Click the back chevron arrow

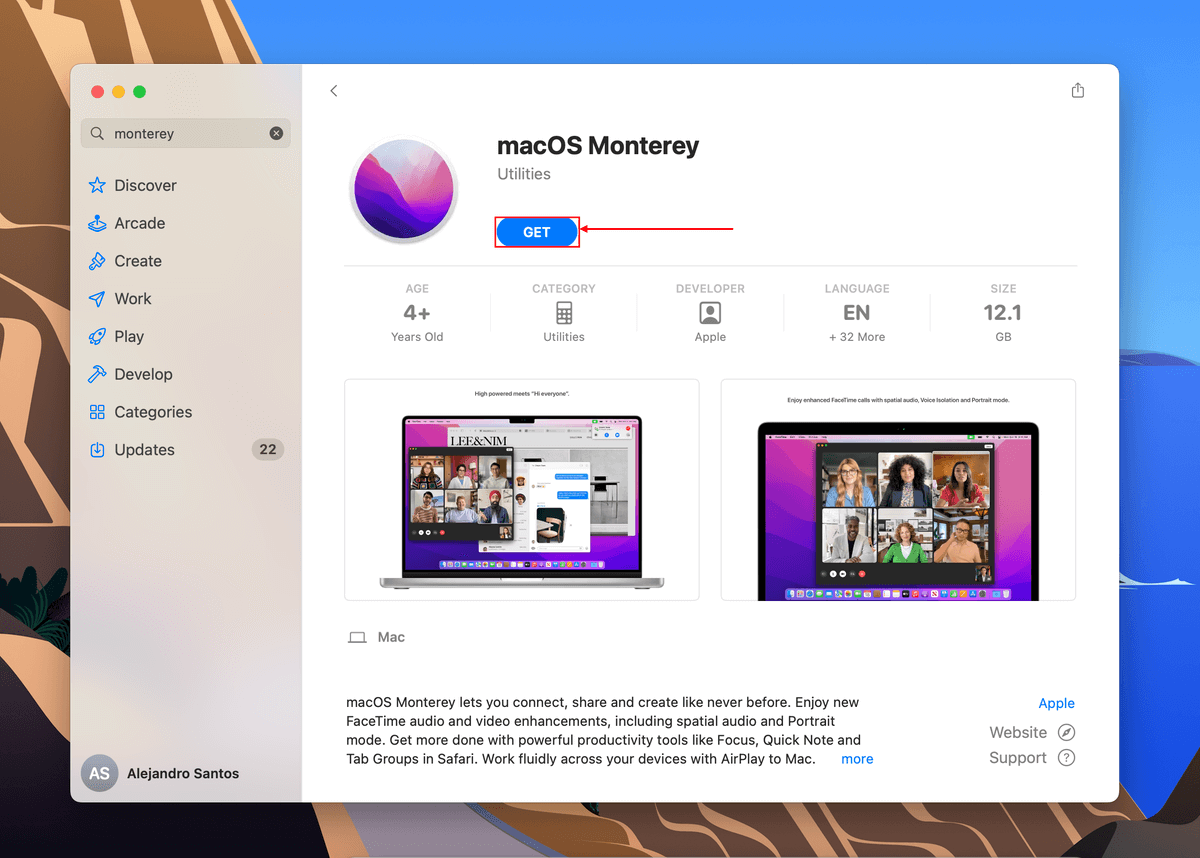point(334,91)
